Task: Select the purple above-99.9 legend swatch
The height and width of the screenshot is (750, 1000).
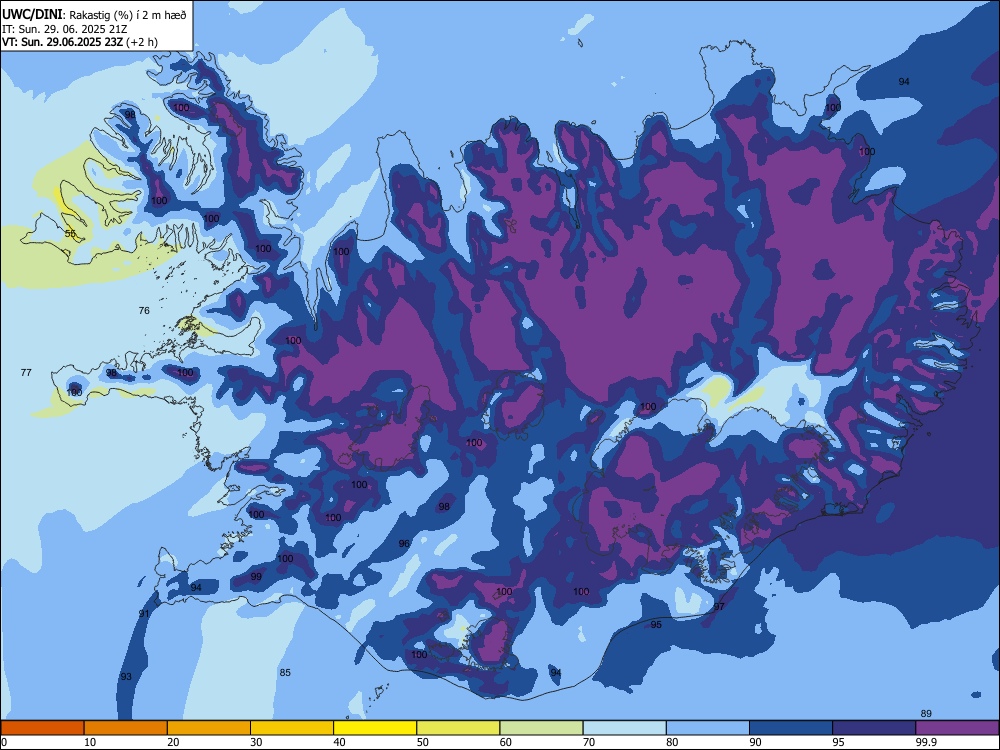Action: point(957,728)
